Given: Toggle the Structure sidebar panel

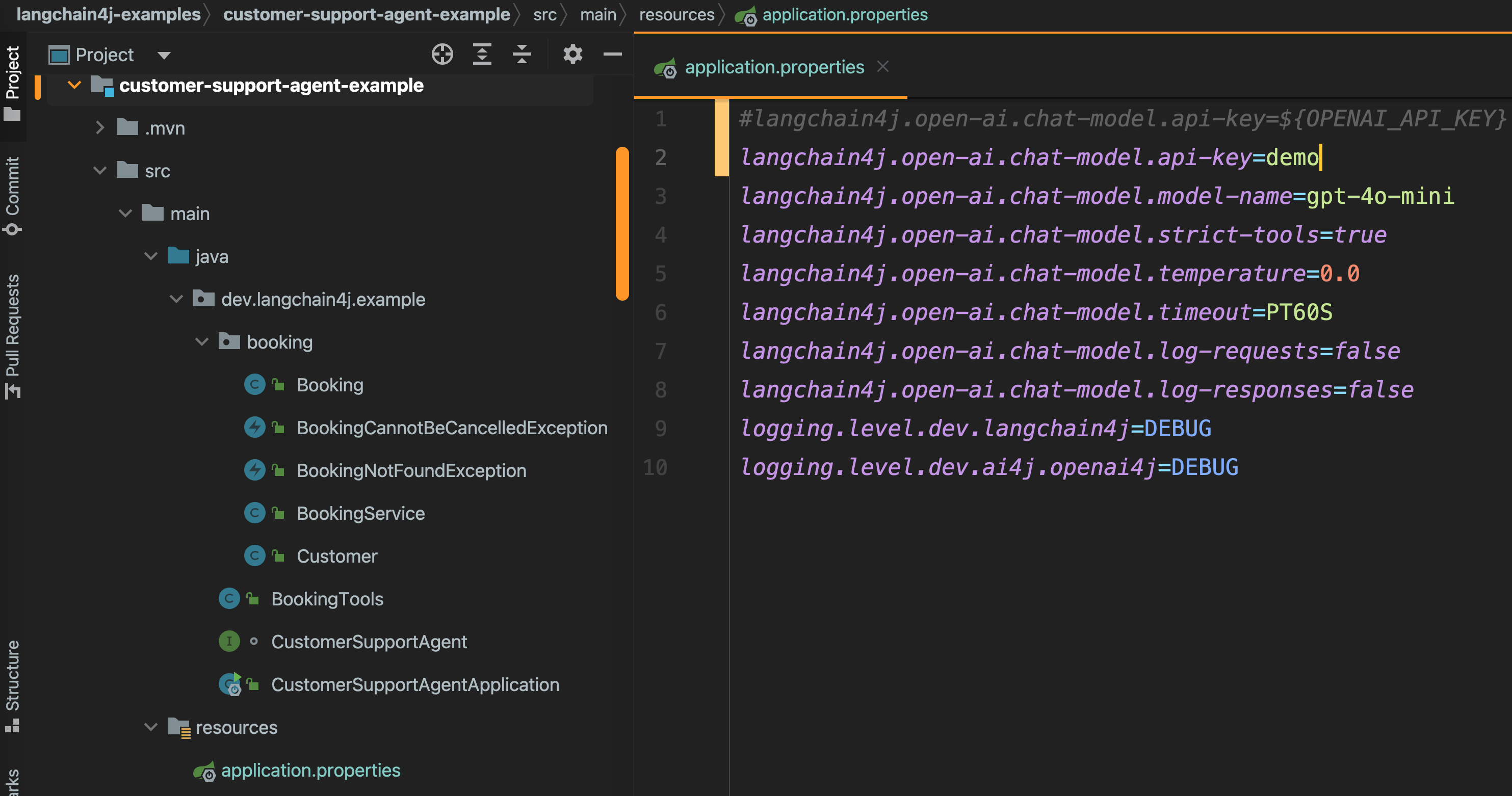Looking at the screenshot, I should (13, 685).
